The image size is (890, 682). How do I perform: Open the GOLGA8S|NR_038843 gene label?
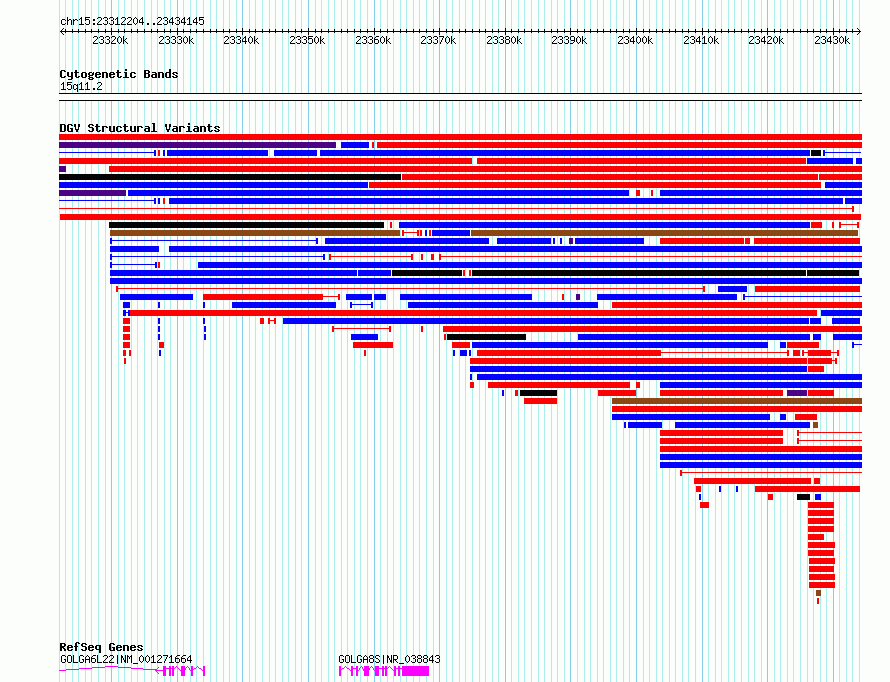click(389, 659)
